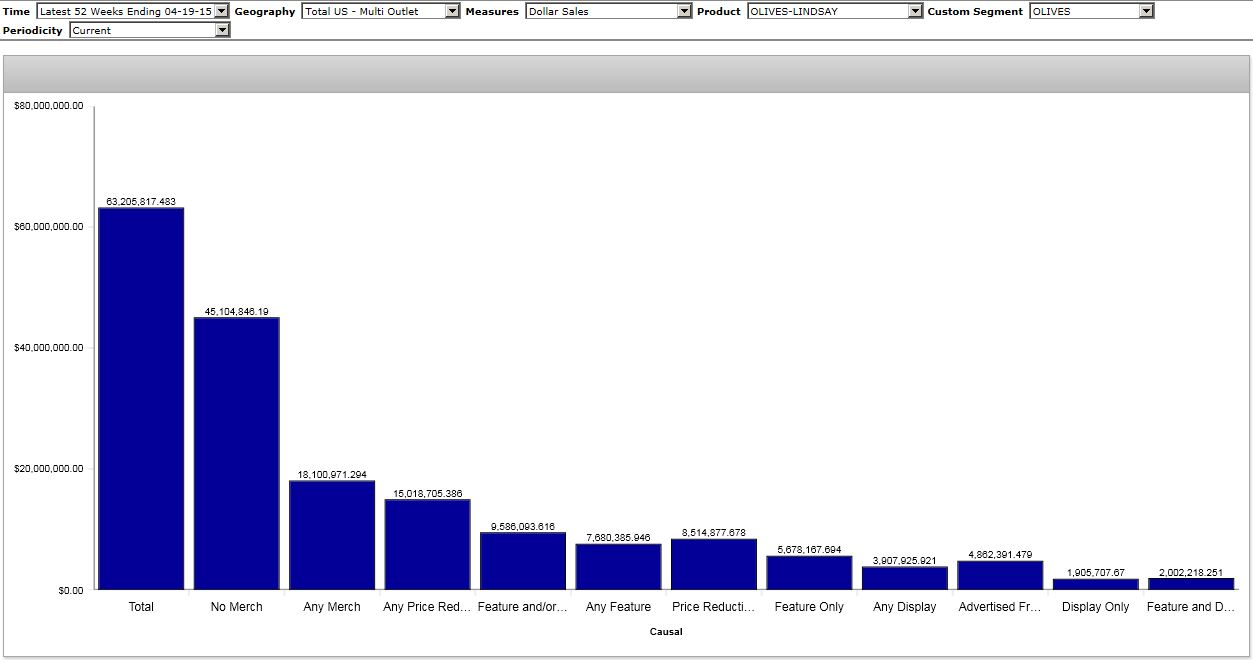Click the Any Merch bar
This screenshot has height=663, width=1253.
click(x=332, y=535)
